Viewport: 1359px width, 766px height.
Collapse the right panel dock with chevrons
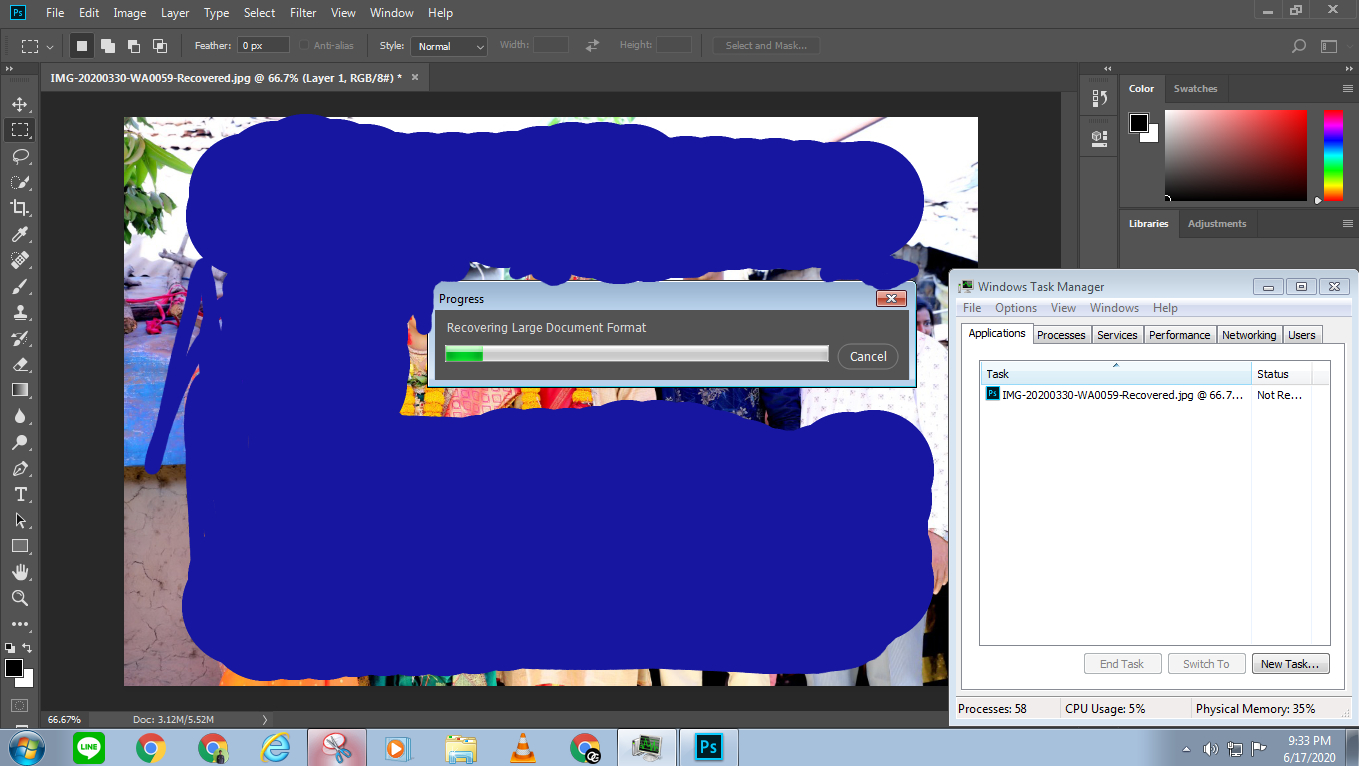[1107, 67]
